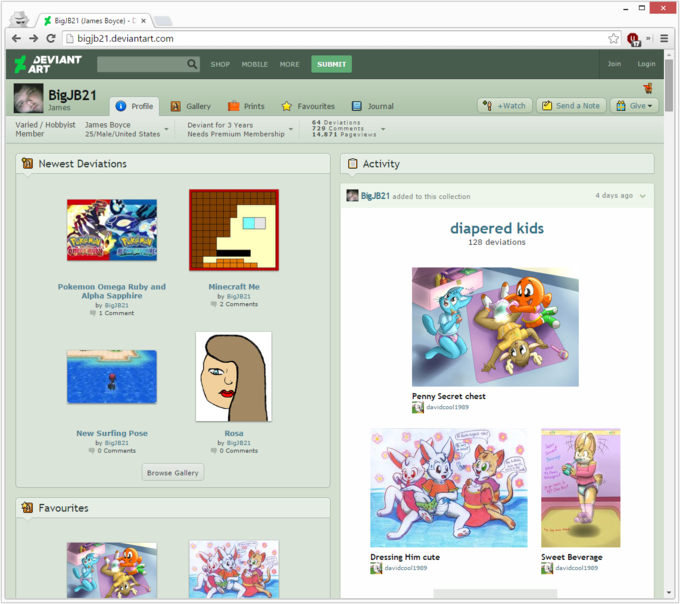This screenshot has height=604, width=680.
Task: Click the page vertical scrollbar thumb
Action: pos(669,85)
